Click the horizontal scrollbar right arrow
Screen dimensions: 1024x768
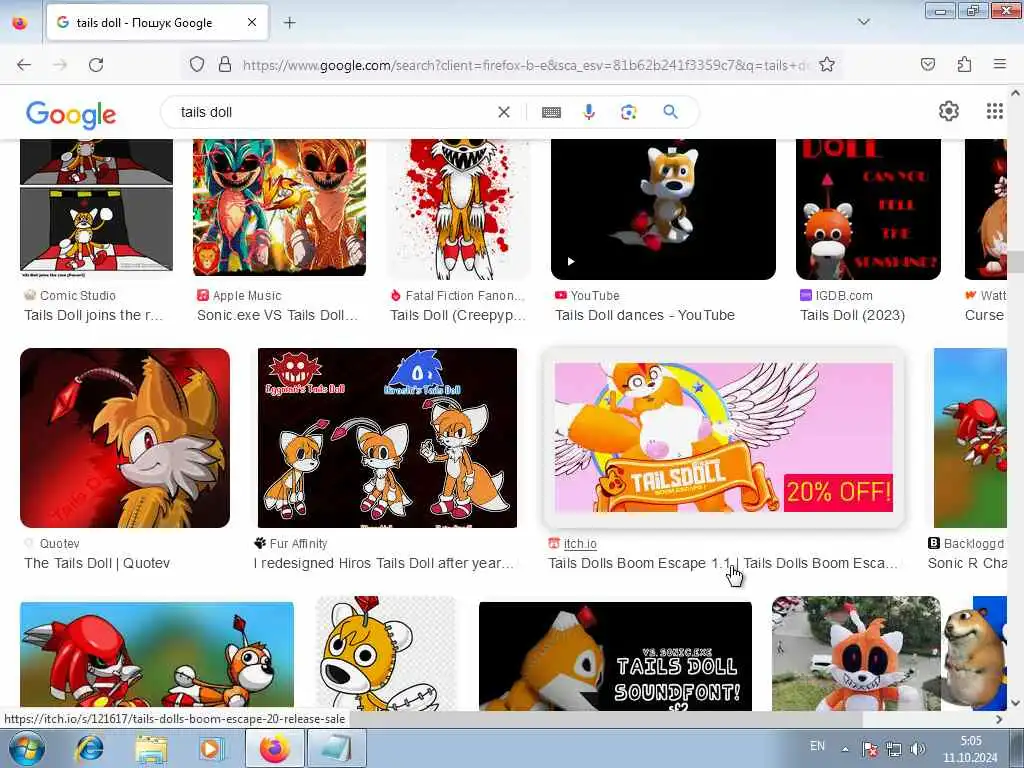pyautogui.click(x=999, y=719)
